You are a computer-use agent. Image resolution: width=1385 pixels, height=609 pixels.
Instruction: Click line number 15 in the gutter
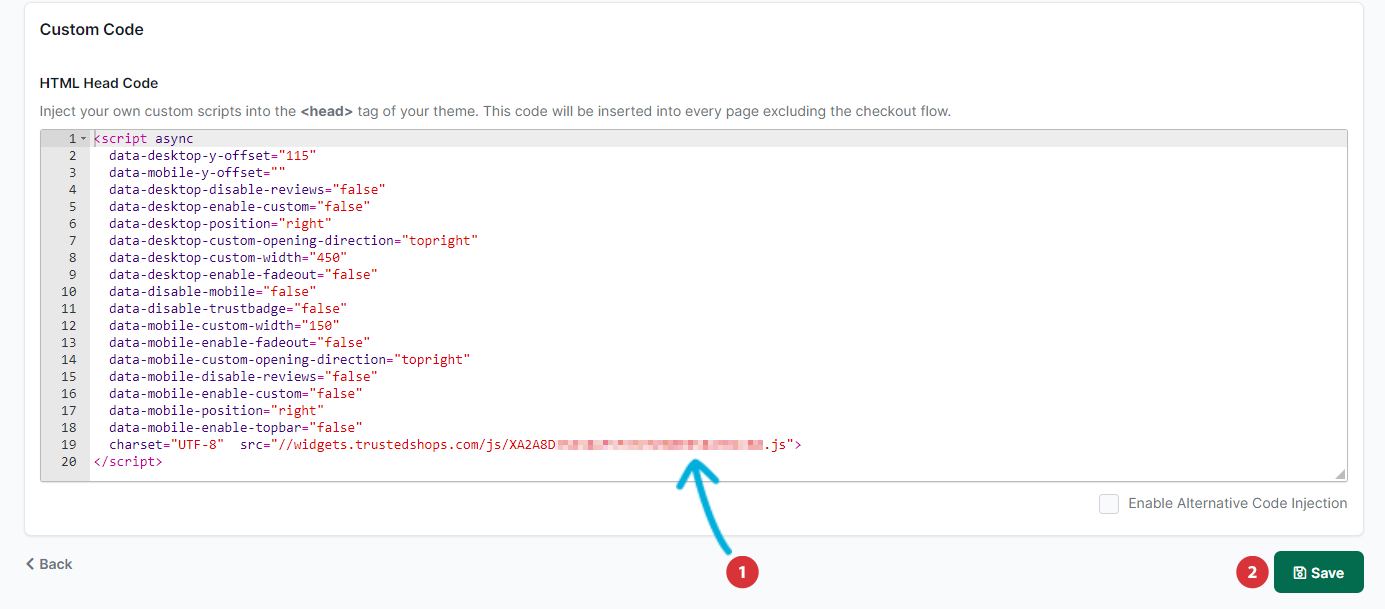pyautogui.click(x=69, y=376)
